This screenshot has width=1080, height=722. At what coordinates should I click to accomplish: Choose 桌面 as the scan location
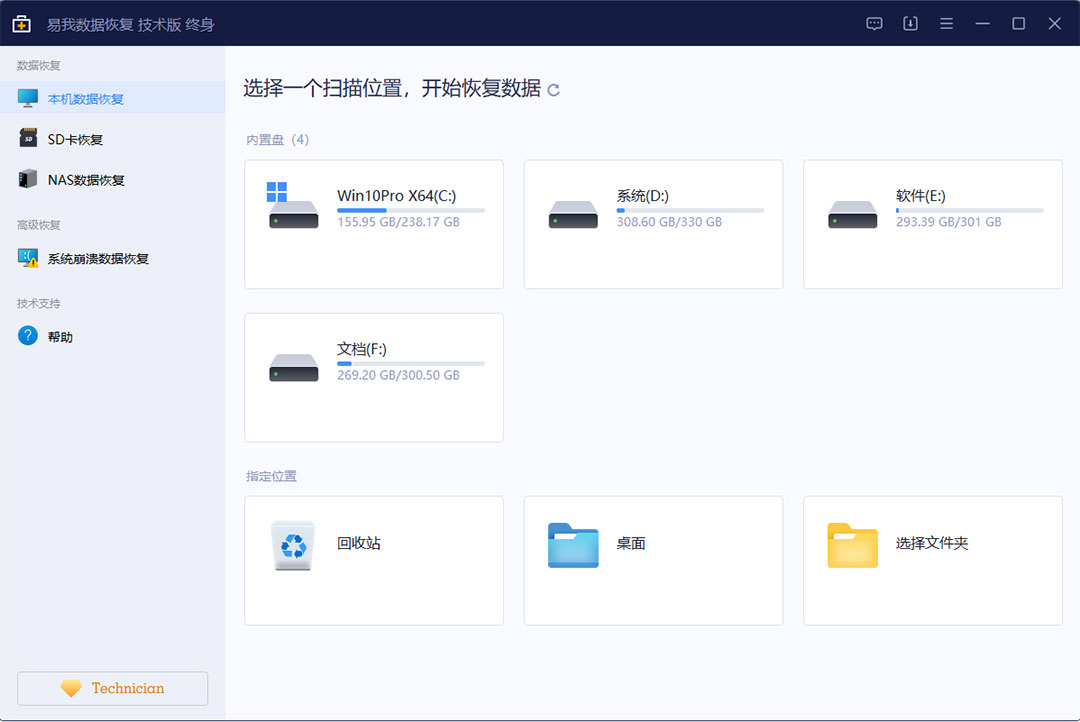click(654, 561)
